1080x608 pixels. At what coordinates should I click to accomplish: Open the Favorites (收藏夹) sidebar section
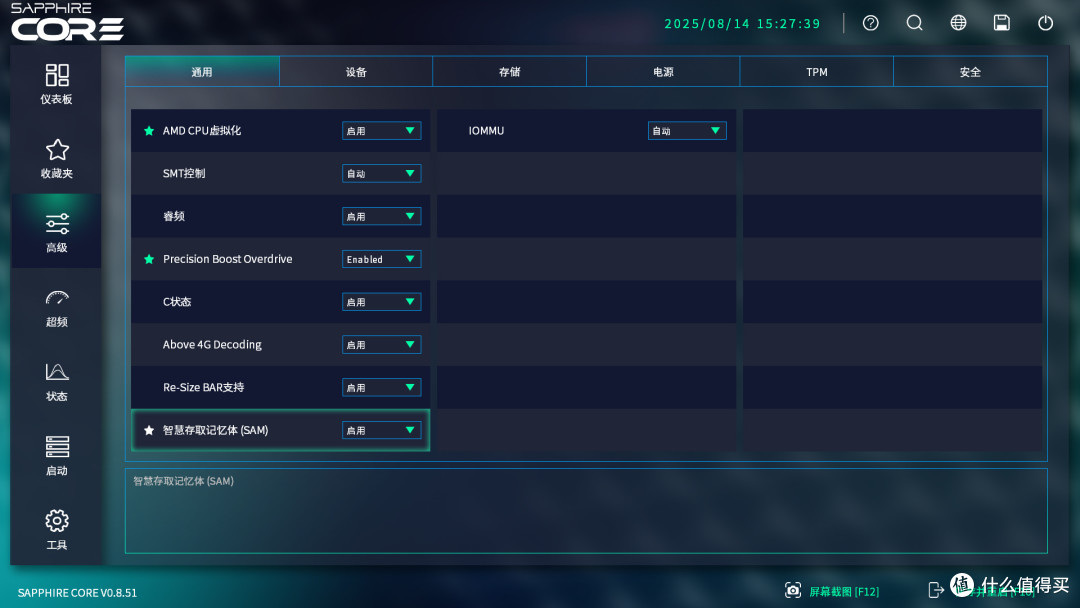[56, 158]
